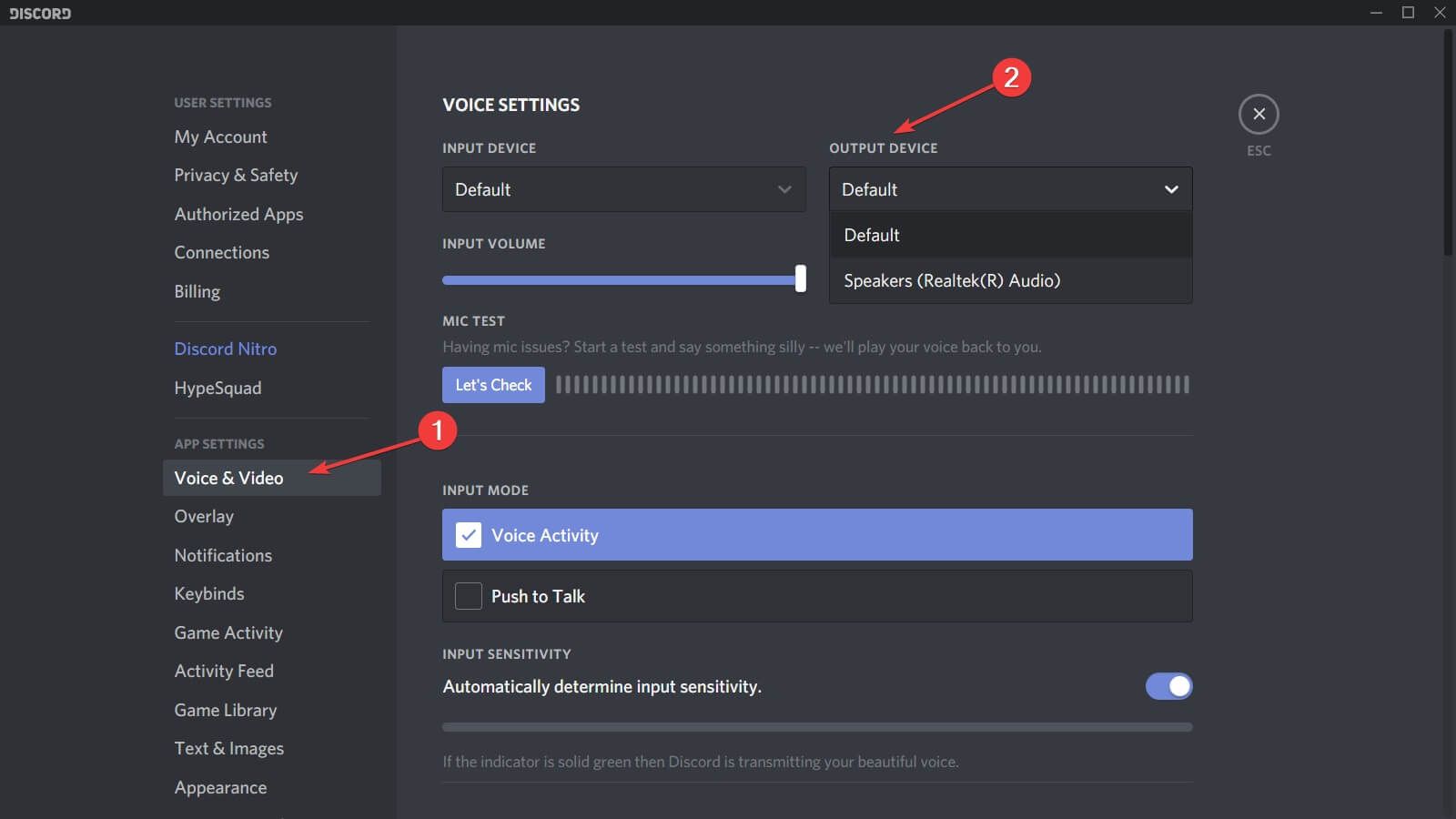Click the green indicator hint text

click(x=701, y=762)
